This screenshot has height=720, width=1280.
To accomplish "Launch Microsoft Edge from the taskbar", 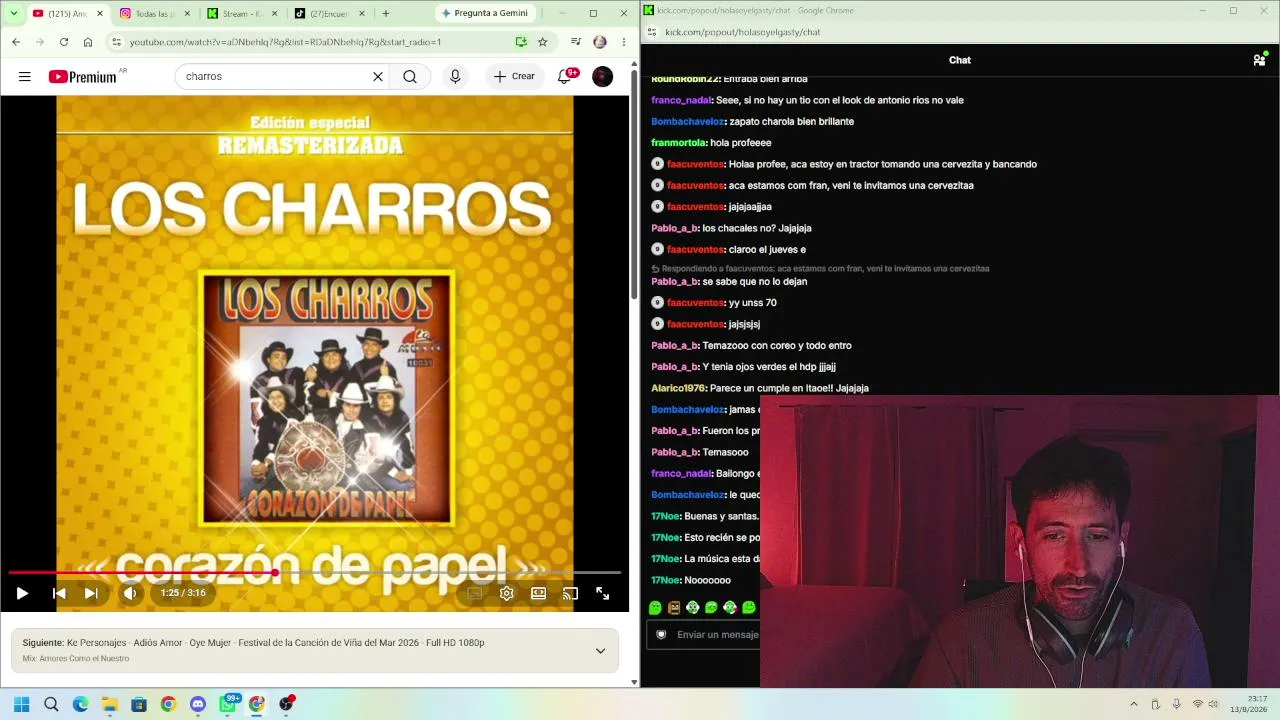I will 80,704.
